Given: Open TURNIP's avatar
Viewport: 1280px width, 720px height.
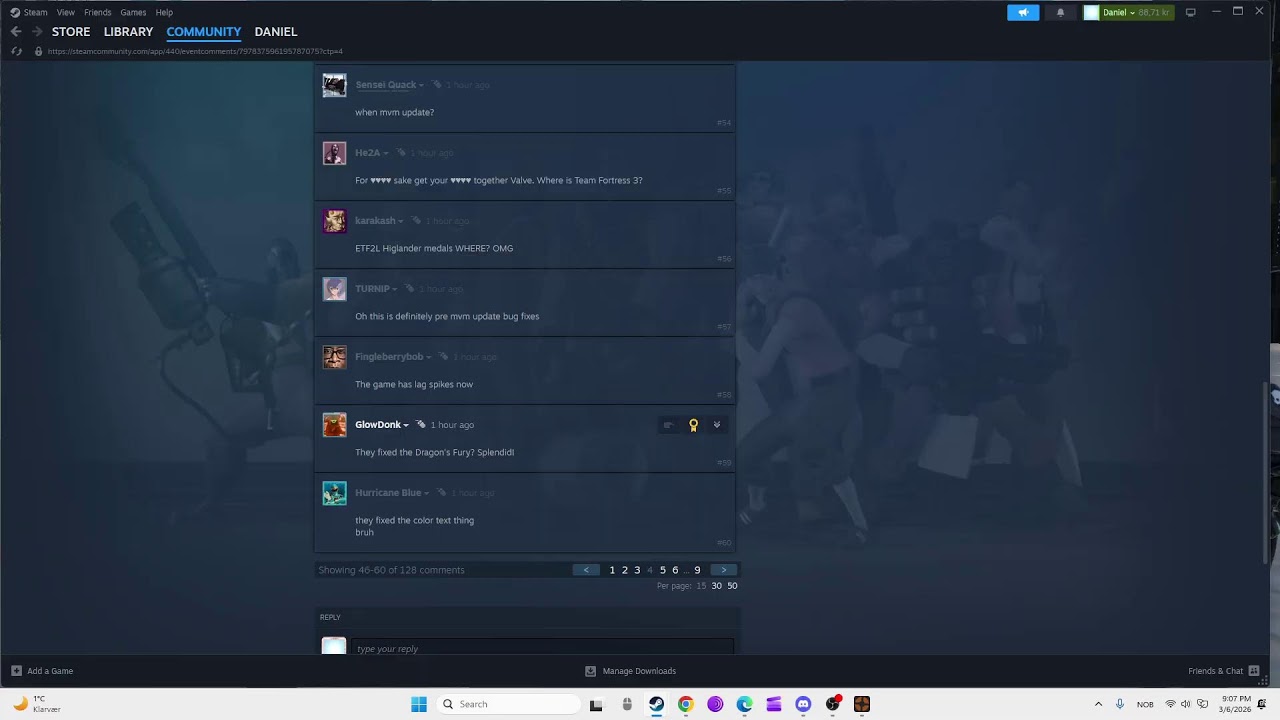Looking at the screenshot, I should click(334, 289).
